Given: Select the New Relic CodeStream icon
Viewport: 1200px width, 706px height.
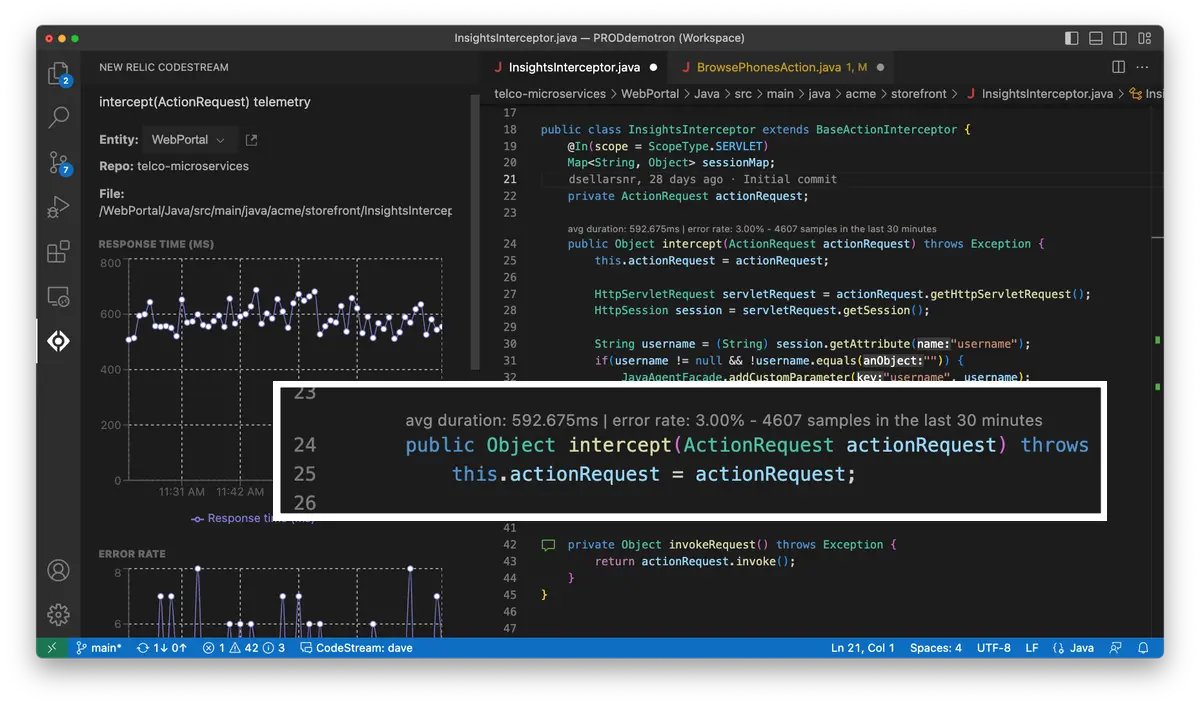Looking at the screenshot, I should pos(58,341).
